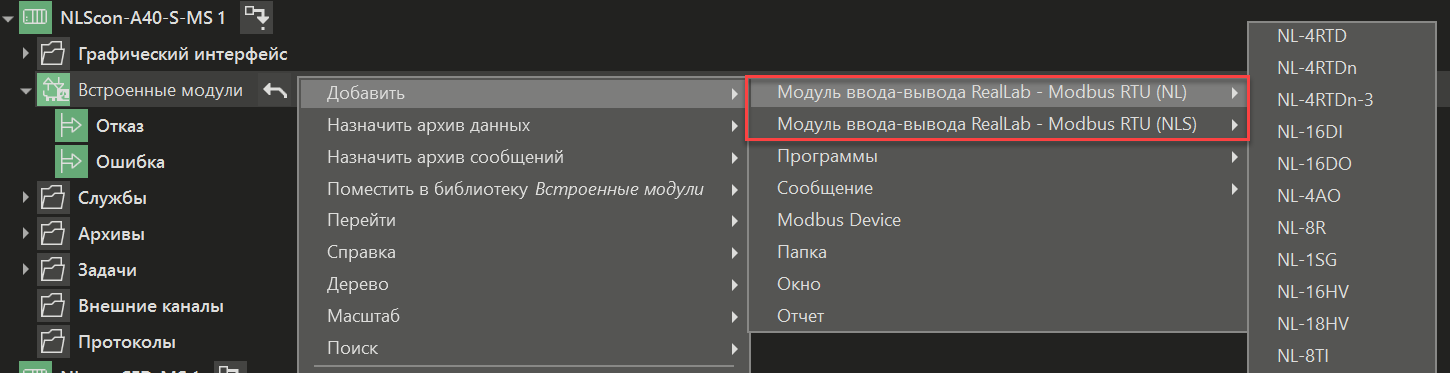Click the Ошибка channel icon
Viewport: 1450px width, 373px height.
point(70,162)
